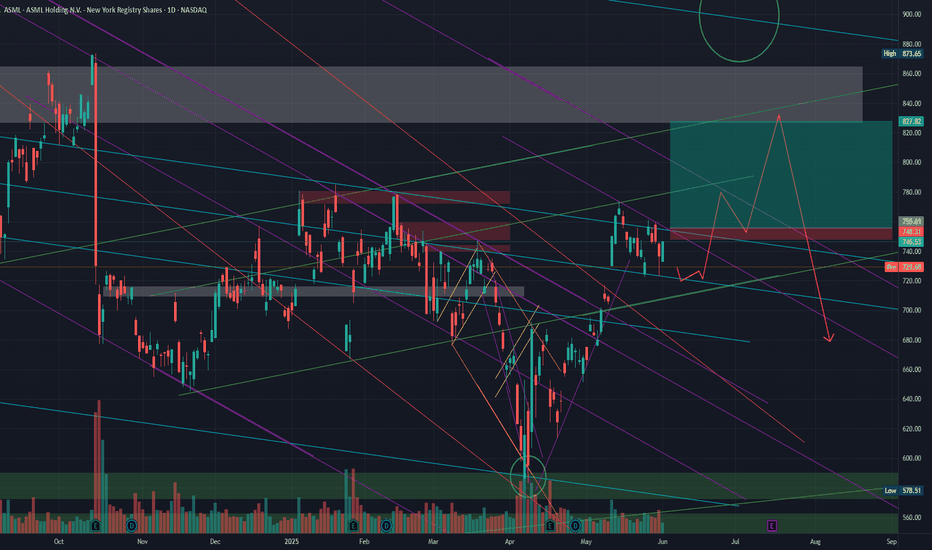Click the Sep label on the time axis
The width and height of the screenshot is (932, 550).
[891, 542]
